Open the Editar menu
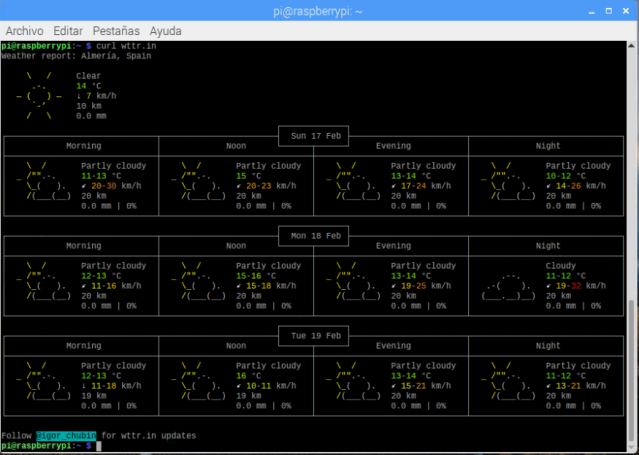 [68, 31]
